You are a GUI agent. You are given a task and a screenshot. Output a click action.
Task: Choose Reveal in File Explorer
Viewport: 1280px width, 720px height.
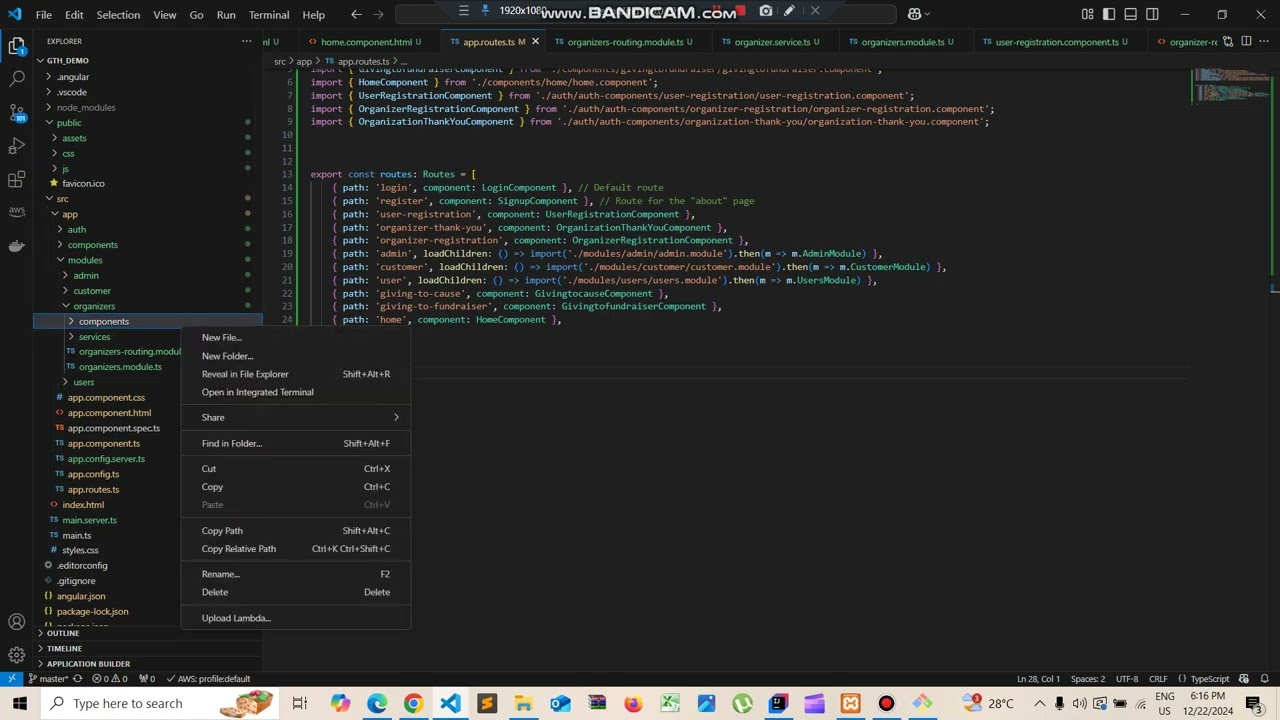click(x=295, y=374)
